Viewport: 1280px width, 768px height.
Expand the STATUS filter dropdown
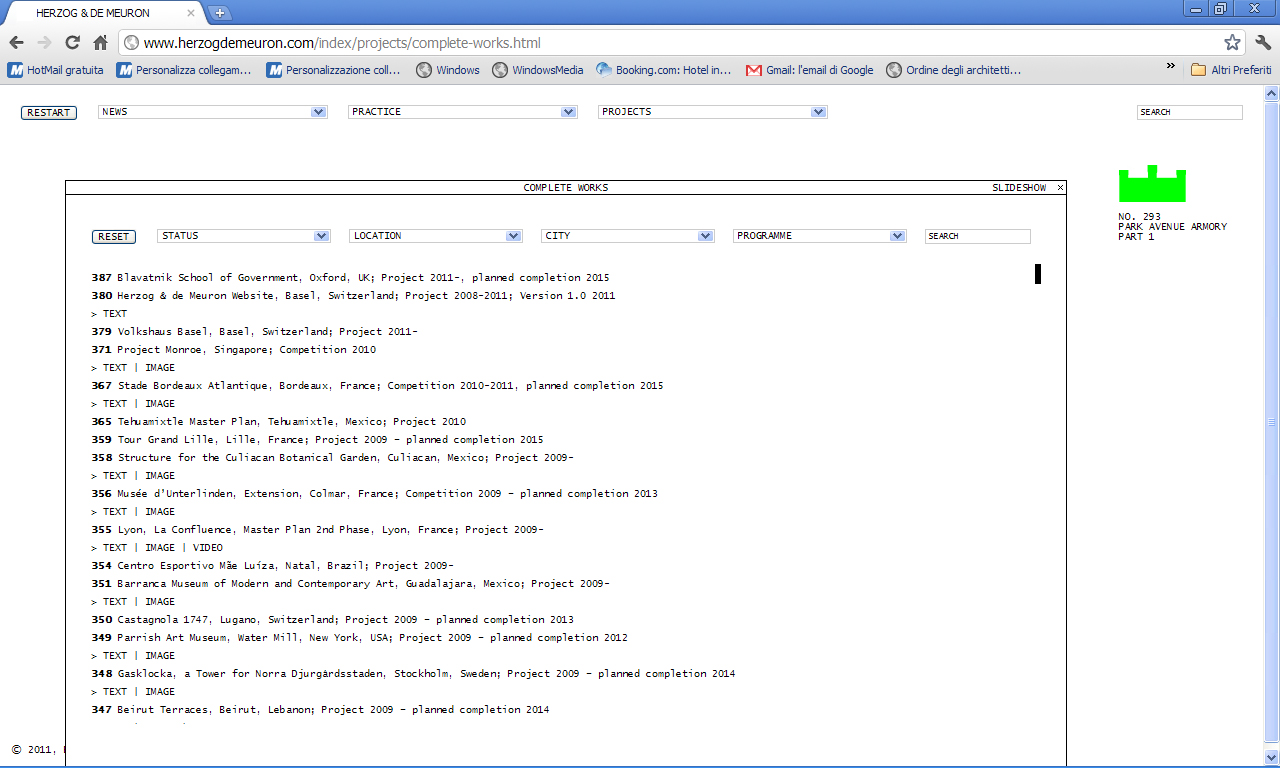(244, 236)
